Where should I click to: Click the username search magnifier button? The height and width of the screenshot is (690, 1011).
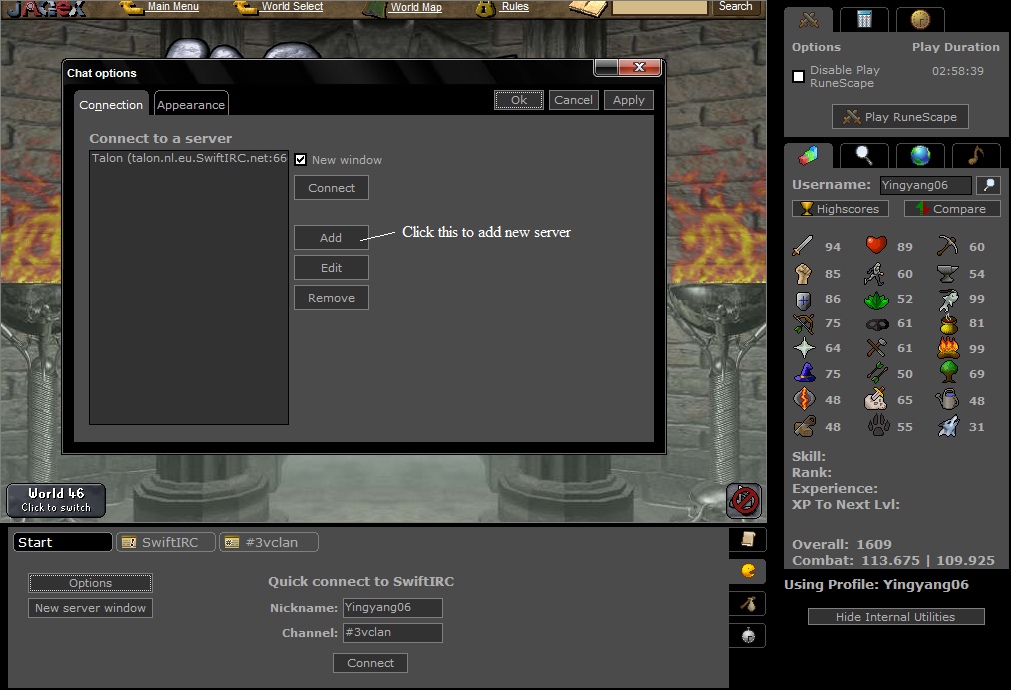click(x=988, y=185)
